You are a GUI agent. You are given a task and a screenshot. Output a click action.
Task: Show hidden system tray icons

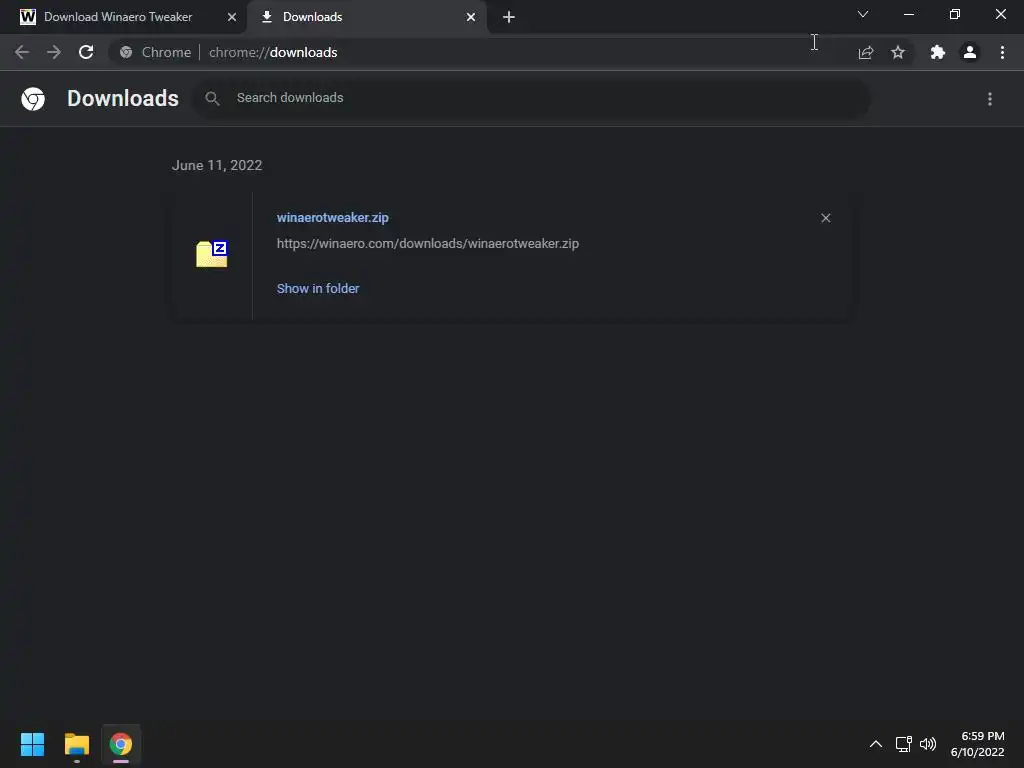point(876,744)
